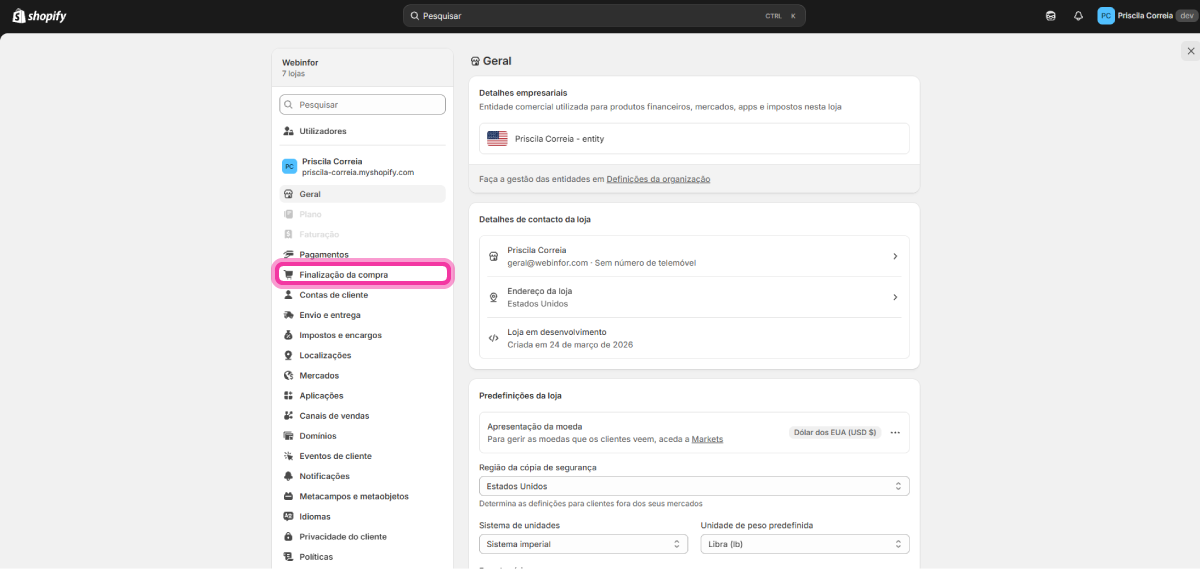Click the Metacampos e metaobjetos icon
Viewport: 1200px width, 569px height.
click(288, 496)
